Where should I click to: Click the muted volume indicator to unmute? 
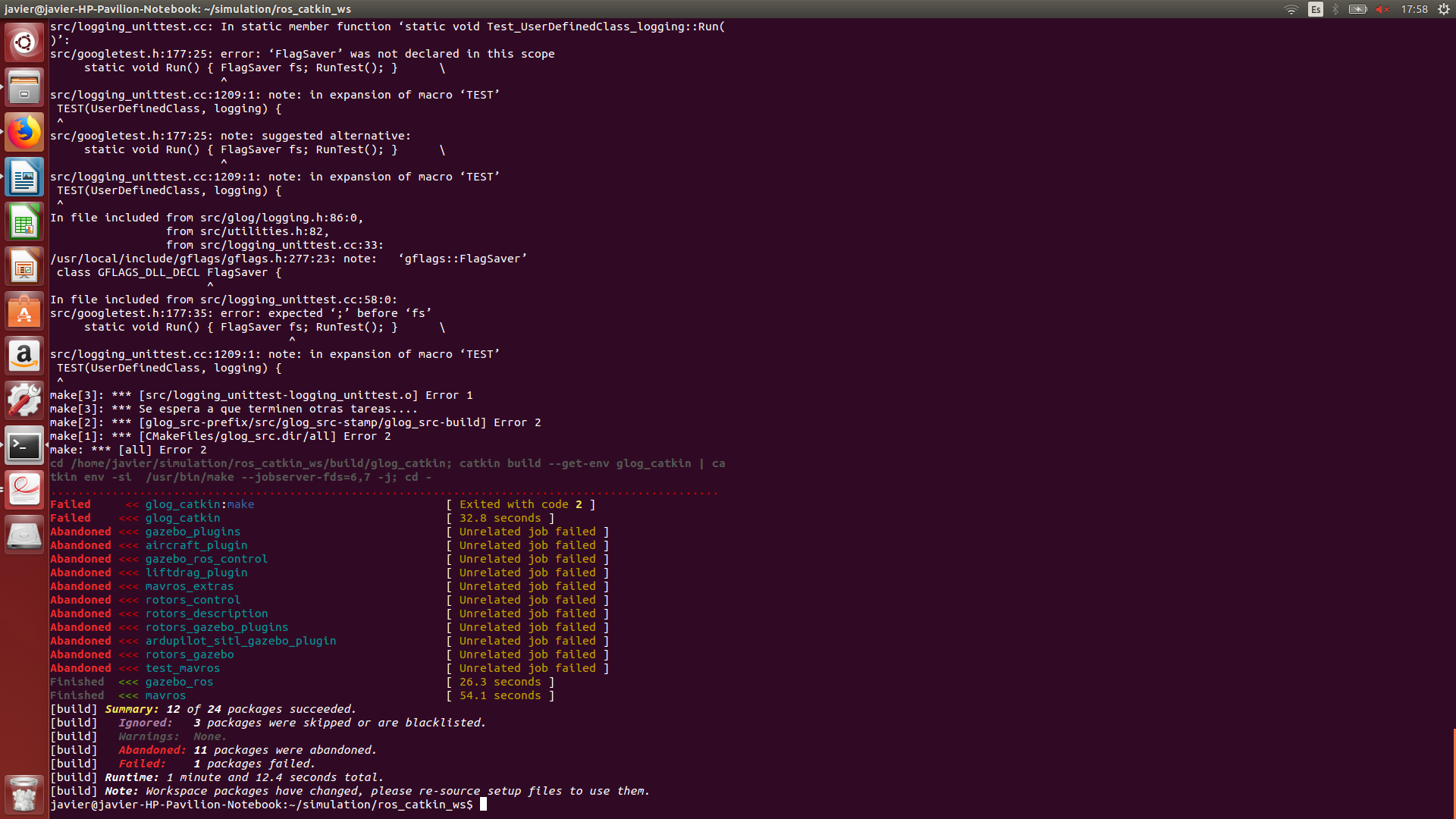(x=1382, y=10)
